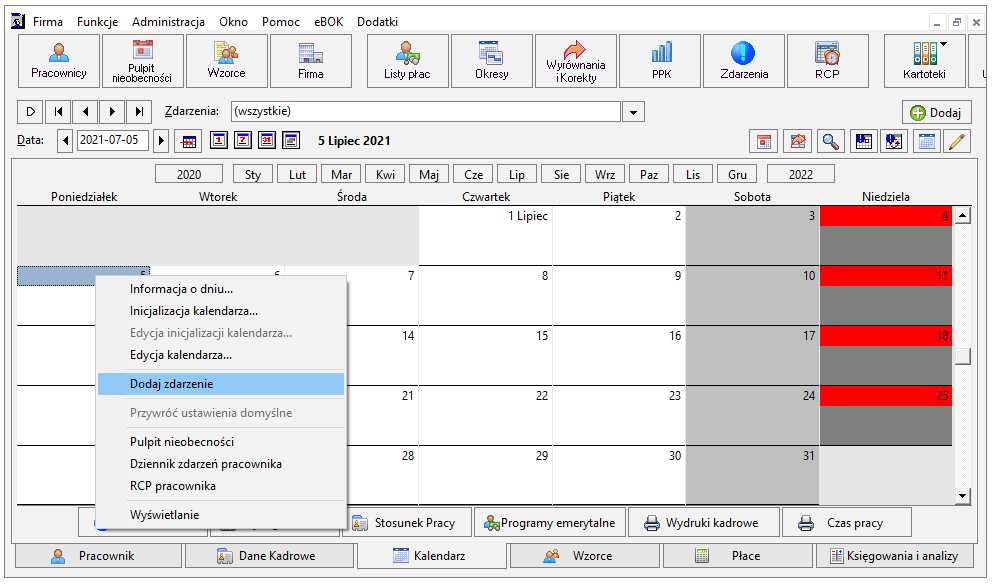Switch to month view icon showing 31

click(267, 140)
